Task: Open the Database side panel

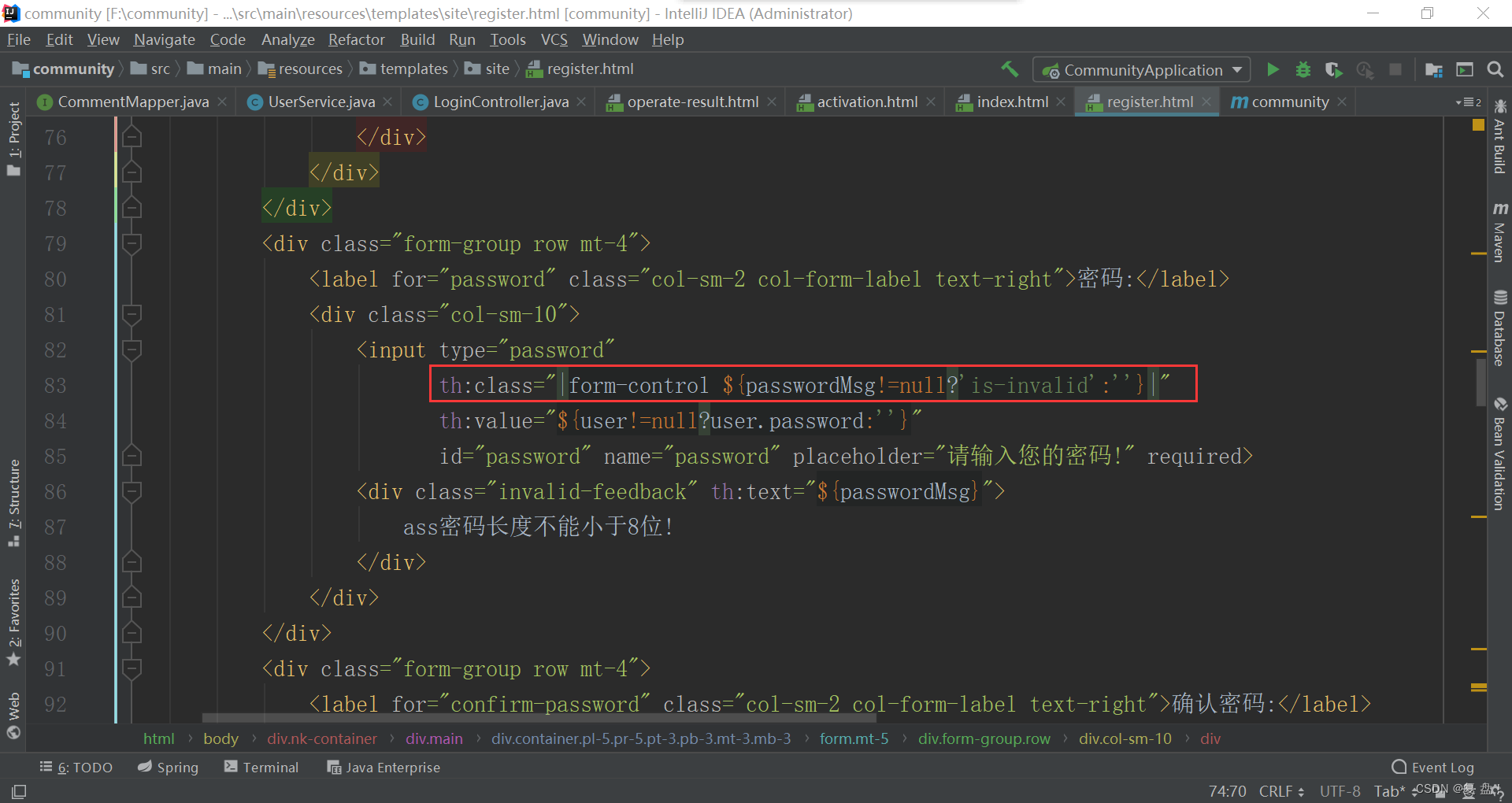Action: (1499, 328)
